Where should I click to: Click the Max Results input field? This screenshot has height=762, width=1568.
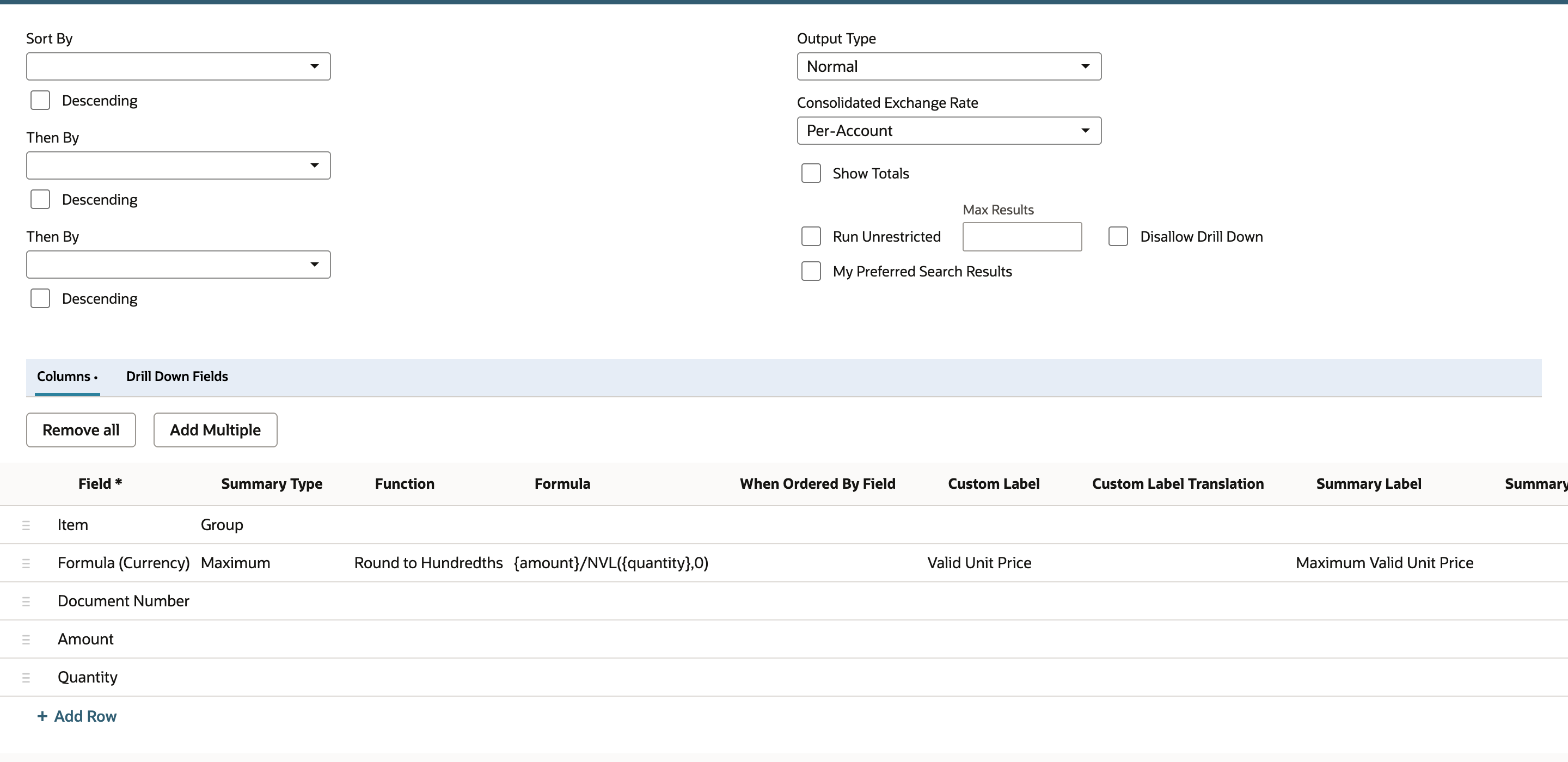point(1022,237)
